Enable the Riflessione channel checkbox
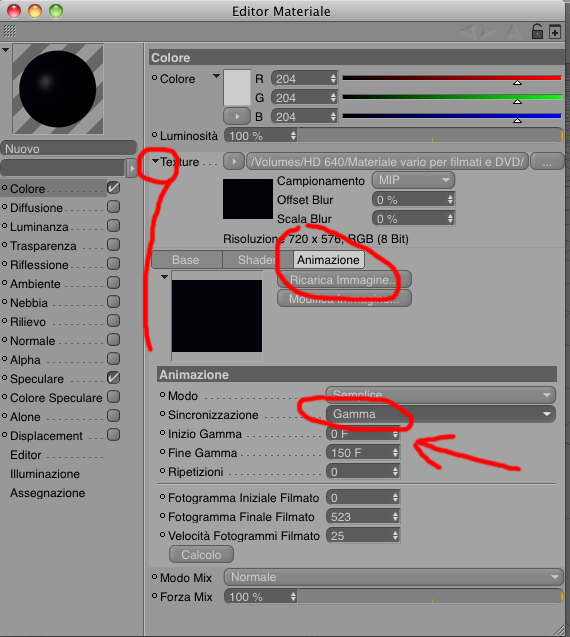The image size is (570, 637). click(113, 264)
